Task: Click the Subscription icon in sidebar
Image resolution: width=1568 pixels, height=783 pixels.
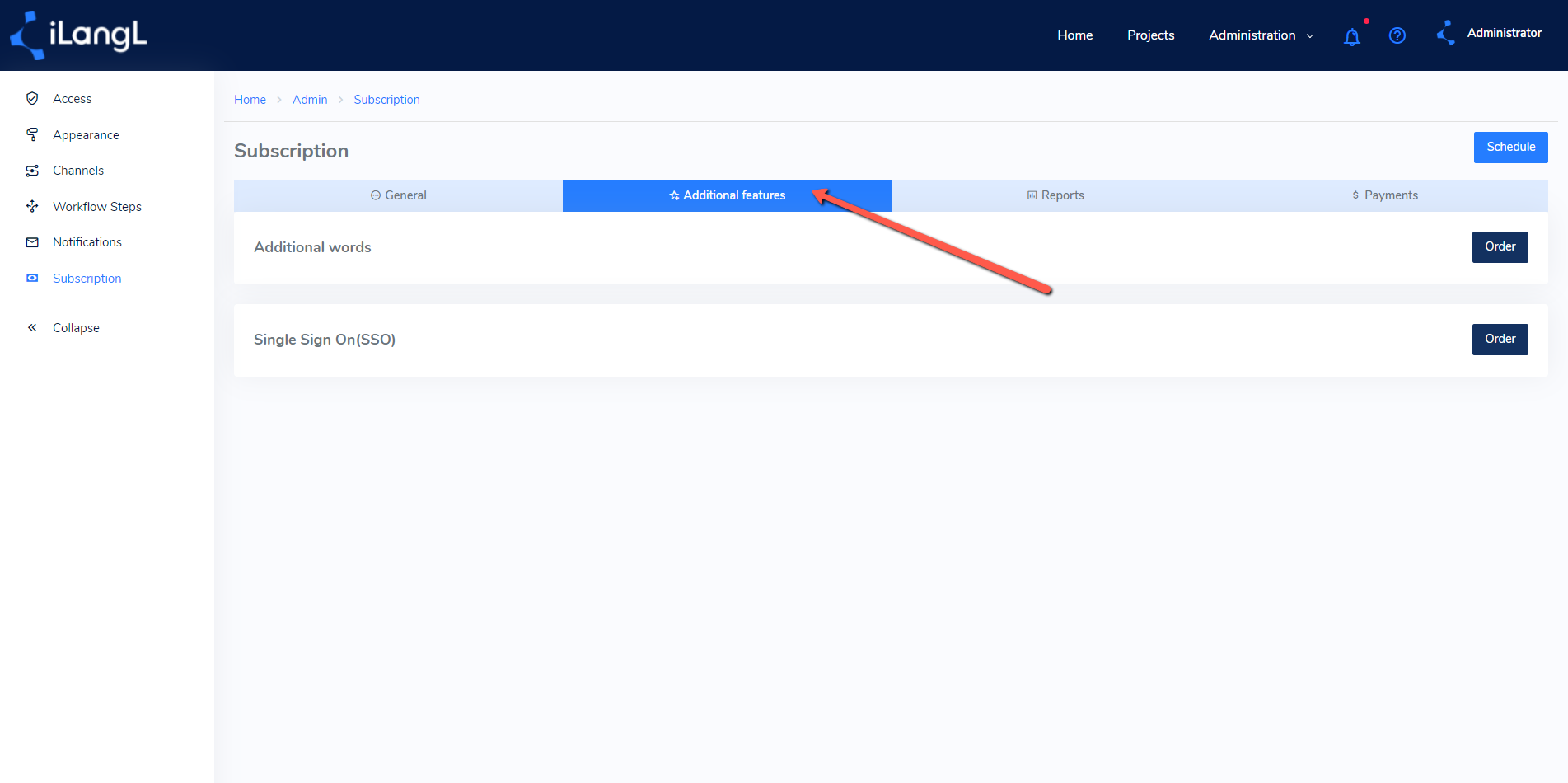Action: point(32,279)
